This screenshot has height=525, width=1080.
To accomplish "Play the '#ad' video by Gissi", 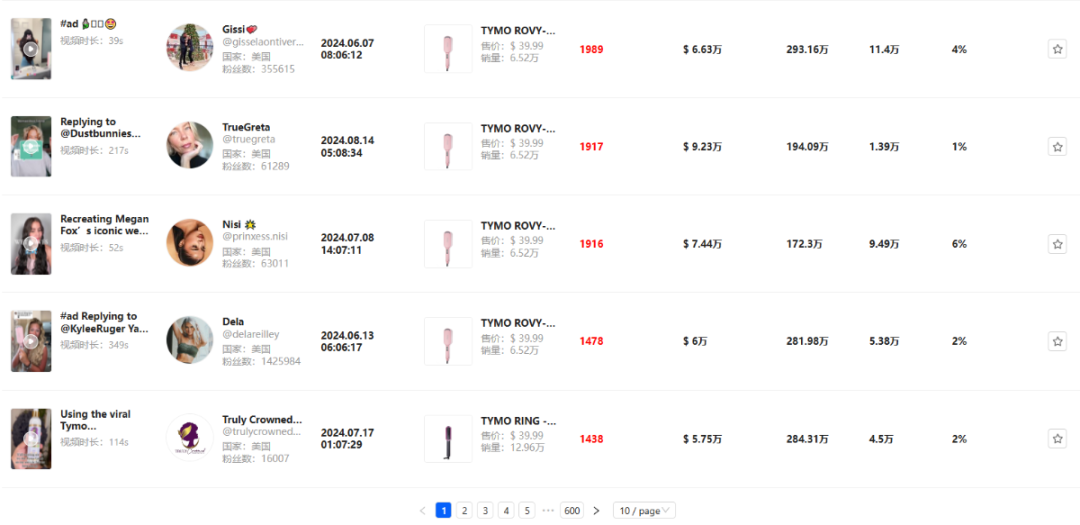I will [31, 49].
